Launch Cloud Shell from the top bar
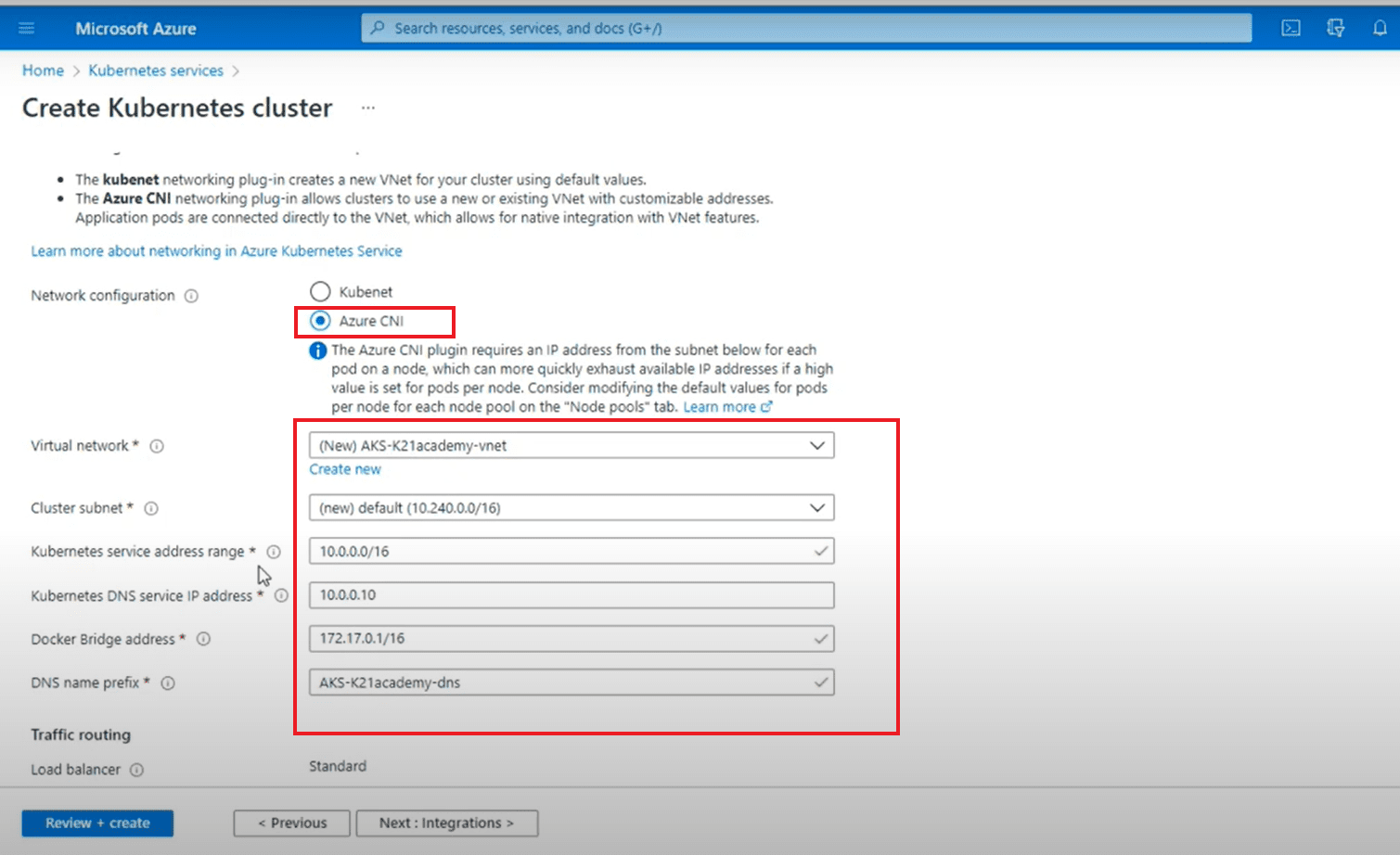 click(1291, 28)
